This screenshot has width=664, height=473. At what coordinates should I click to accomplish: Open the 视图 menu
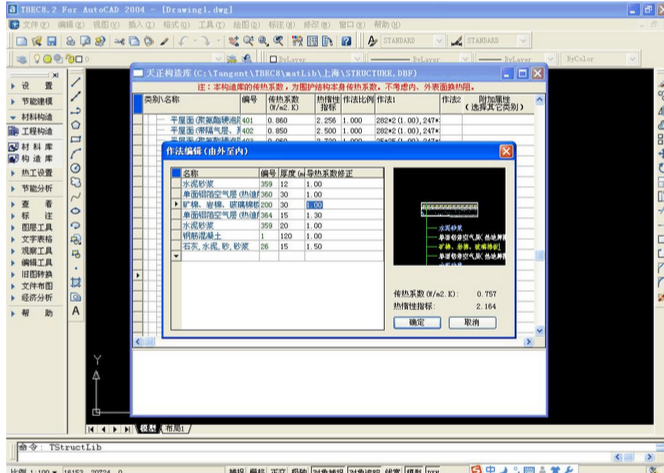[x=105, y=25]
